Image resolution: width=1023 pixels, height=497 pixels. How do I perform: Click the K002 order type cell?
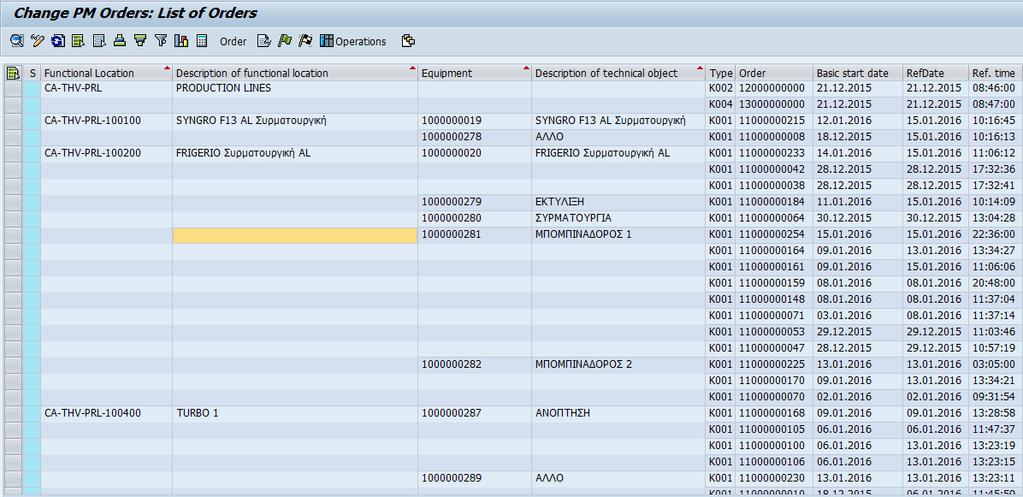[721, 88]
